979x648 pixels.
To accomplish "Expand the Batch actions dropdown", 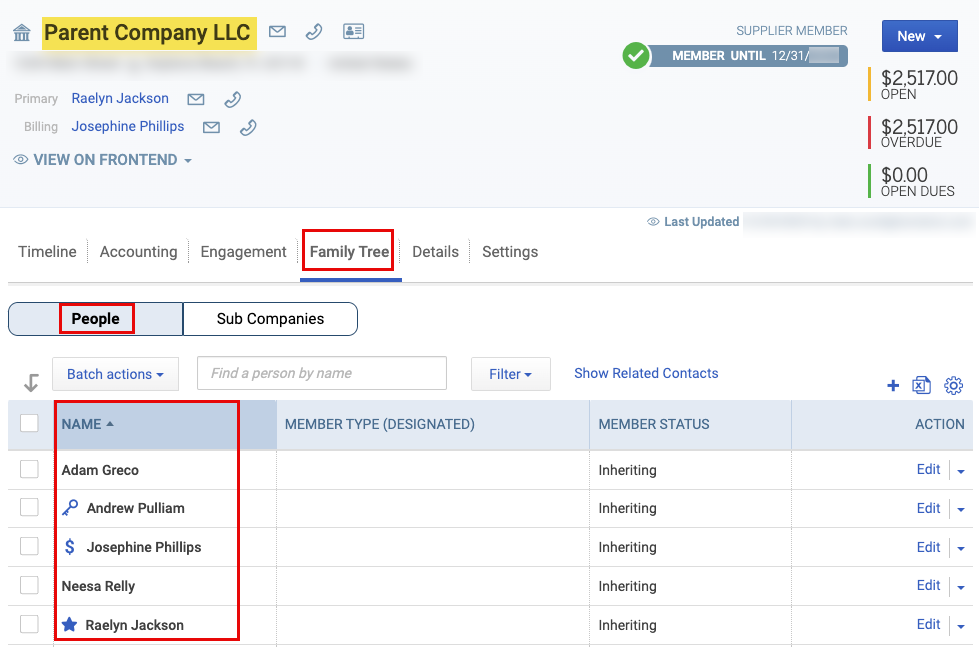I will pyautogui.click(x=116, y=374).
